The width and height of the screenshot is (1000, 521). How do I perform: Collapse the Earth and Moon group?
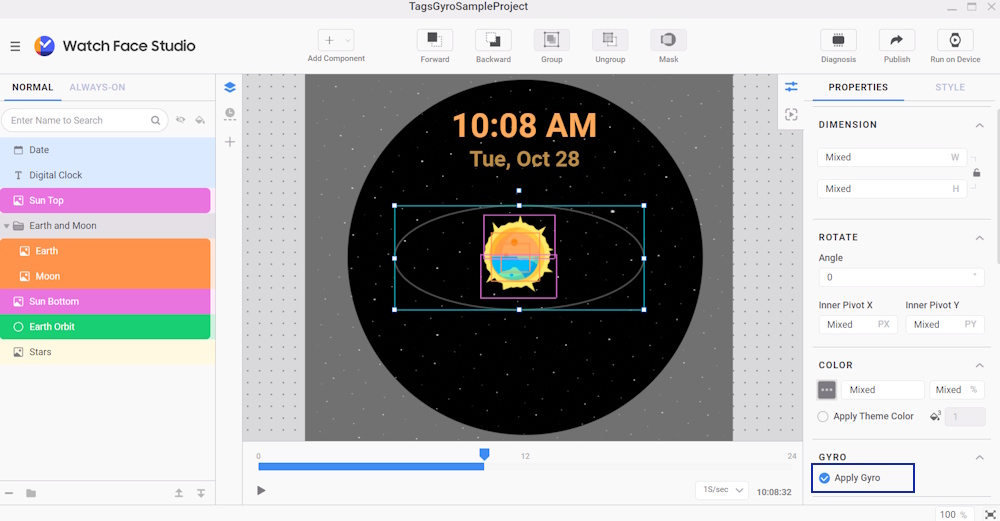point(7,226)
